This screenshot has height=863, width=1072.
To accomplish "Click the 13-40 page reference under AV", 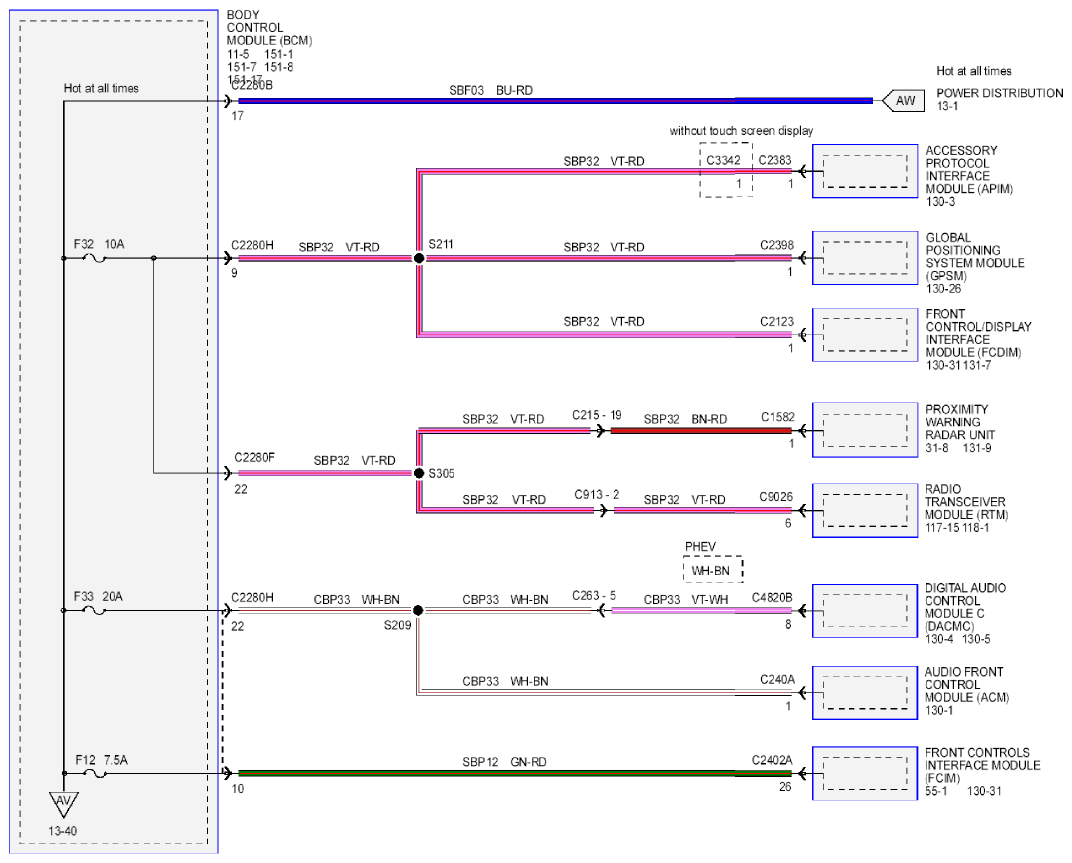I will point(62,832).
